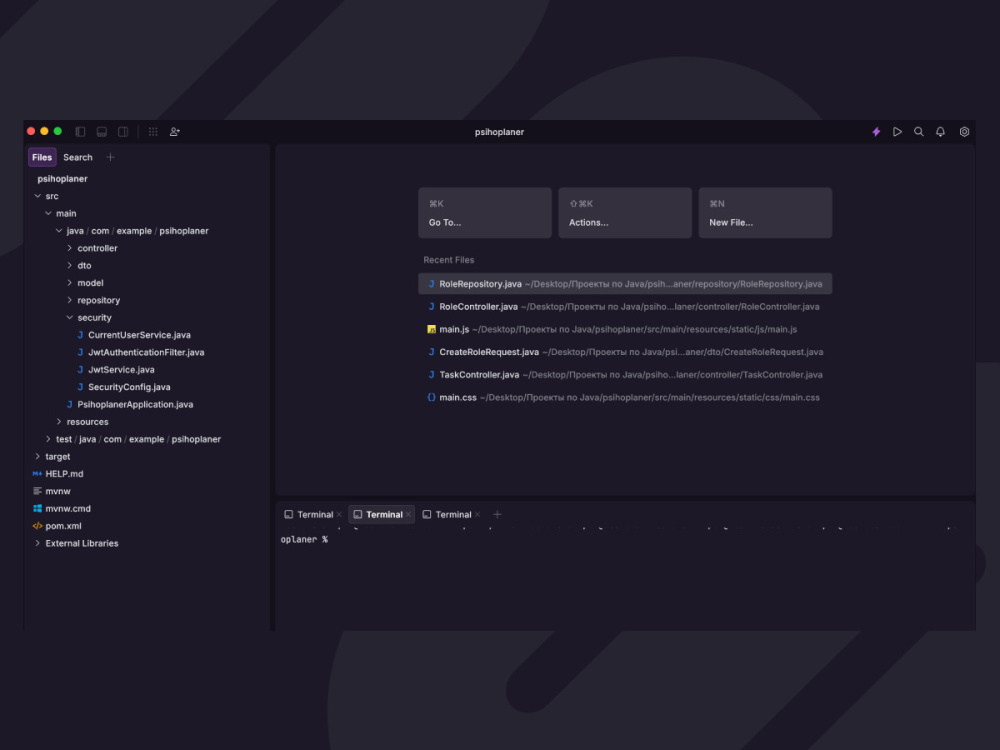
Task: Open recent file main.js
Action: (x=625, y=329)
